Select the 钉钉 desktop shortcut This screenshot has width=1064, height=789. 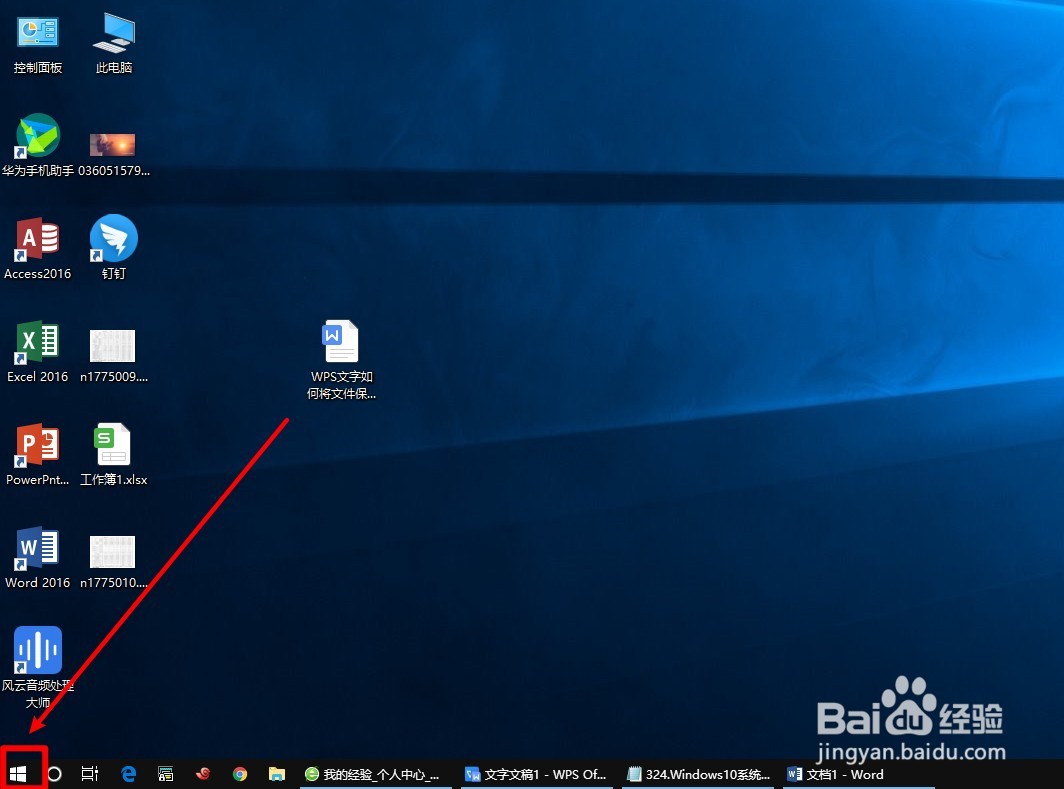114,248
